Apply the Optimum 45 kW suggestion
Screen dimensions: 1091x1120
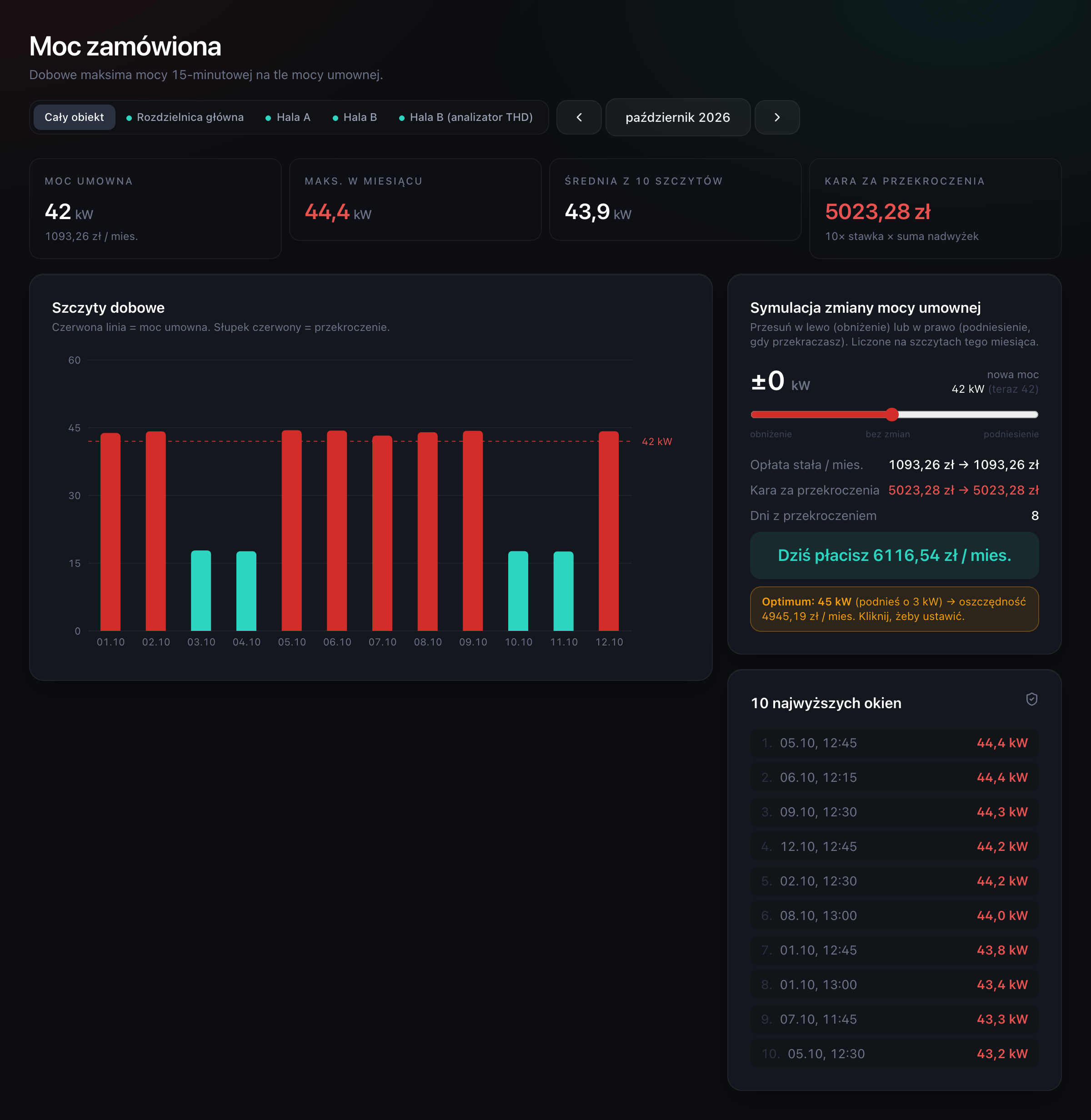pyautogui.click(x=894, y=609)
